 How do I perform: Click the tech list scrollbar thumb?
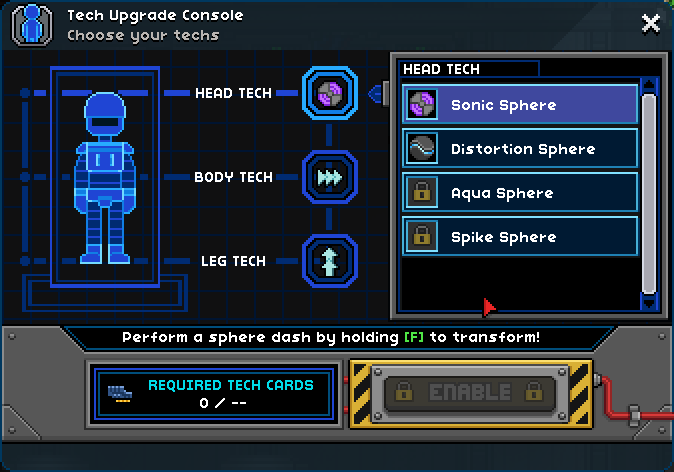pyautogui.click(x=649, y=193)
